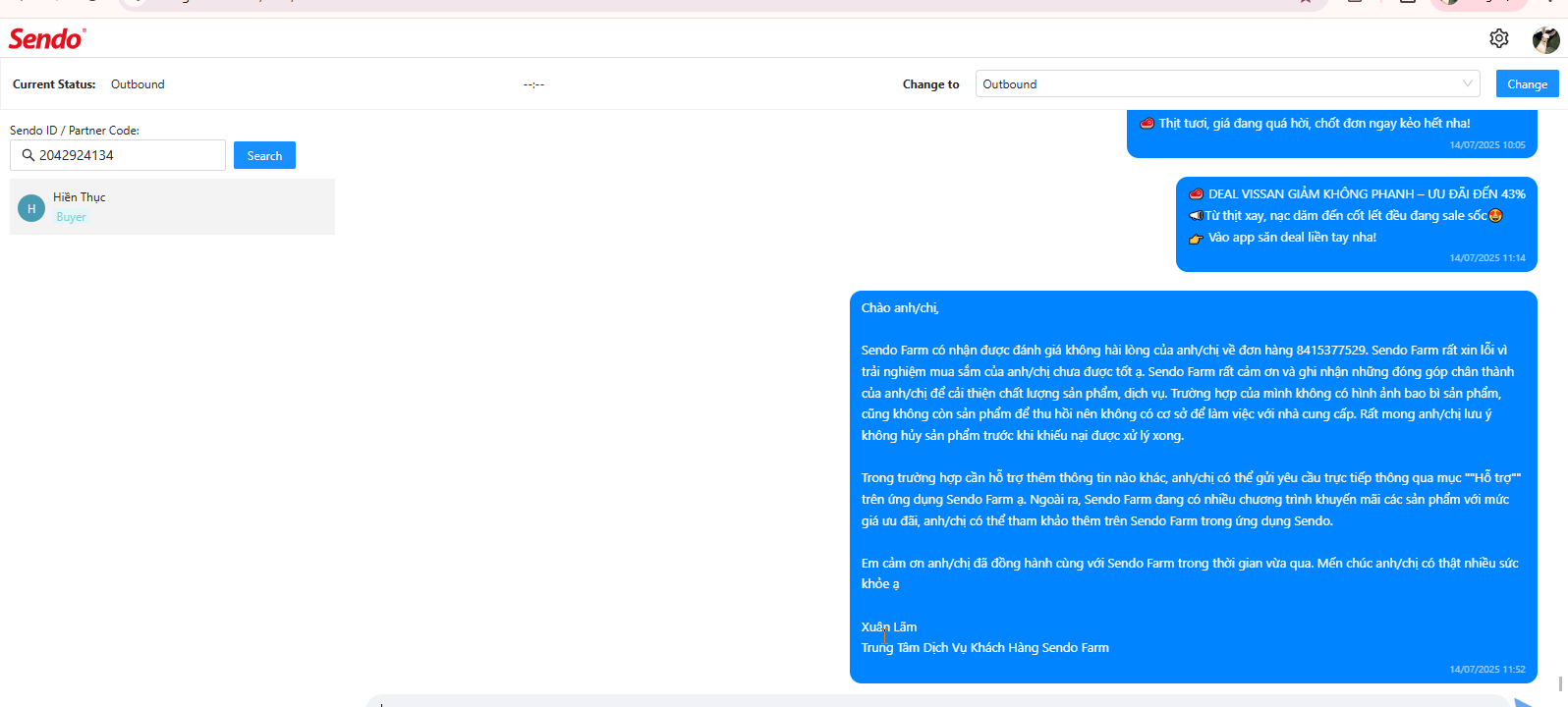This screenshot has width=1568, height=707.
Task: Click the 14/07/2025 11:52 timestamp
Action: pos(1487,670)
